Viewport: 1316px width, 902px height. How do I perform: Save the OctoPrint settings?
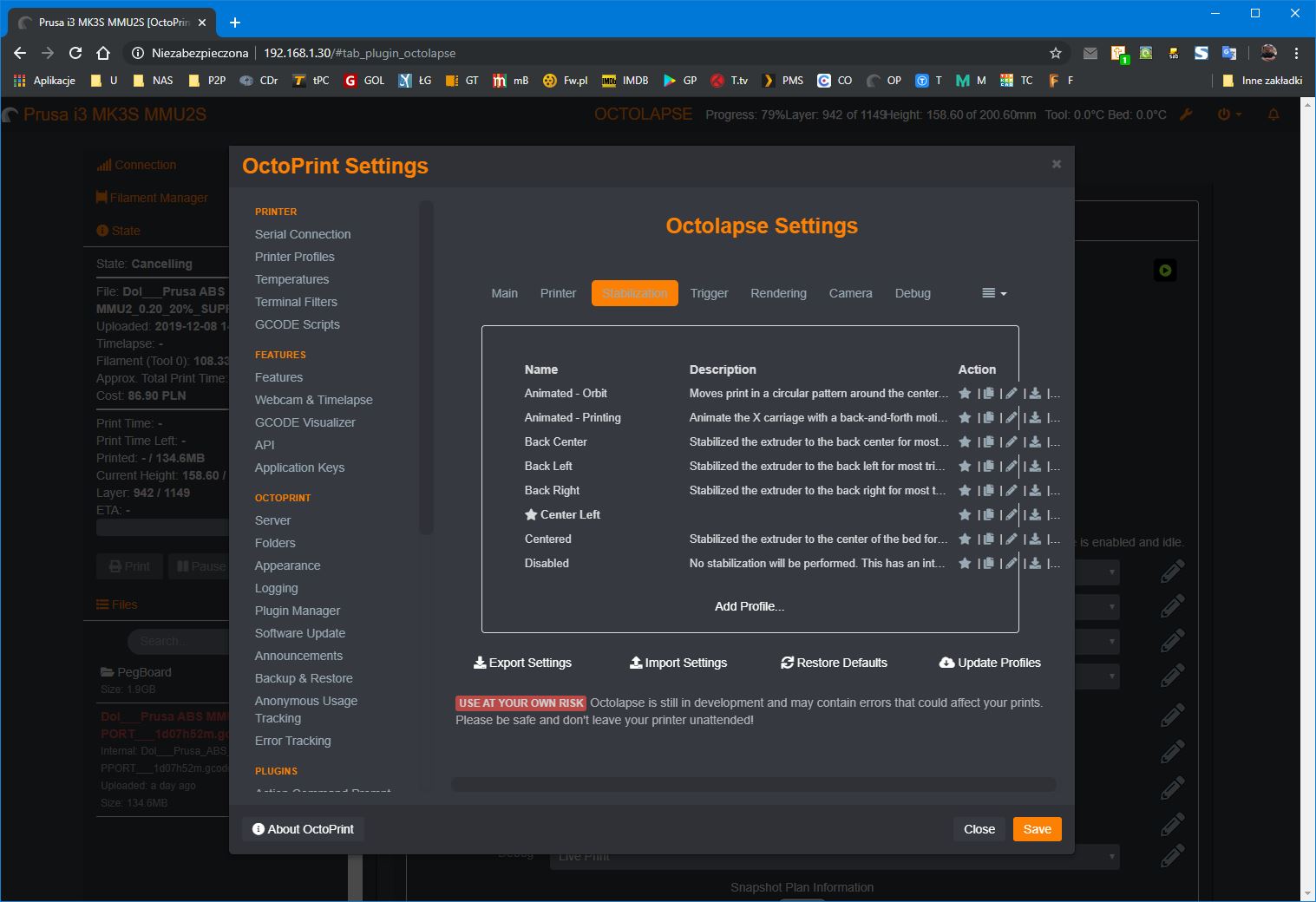point(1037,829)
